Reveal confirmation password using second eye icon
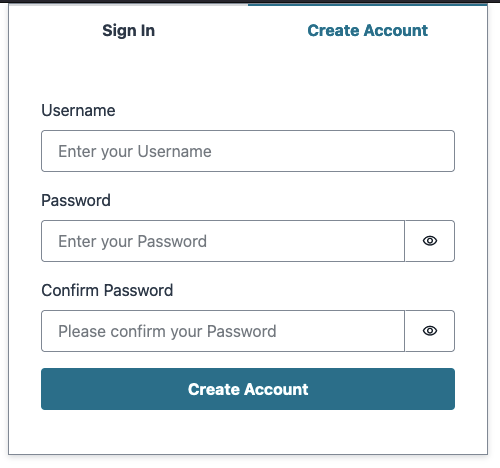500x468 pixels. pyautogui.click(x=430, y=331)
